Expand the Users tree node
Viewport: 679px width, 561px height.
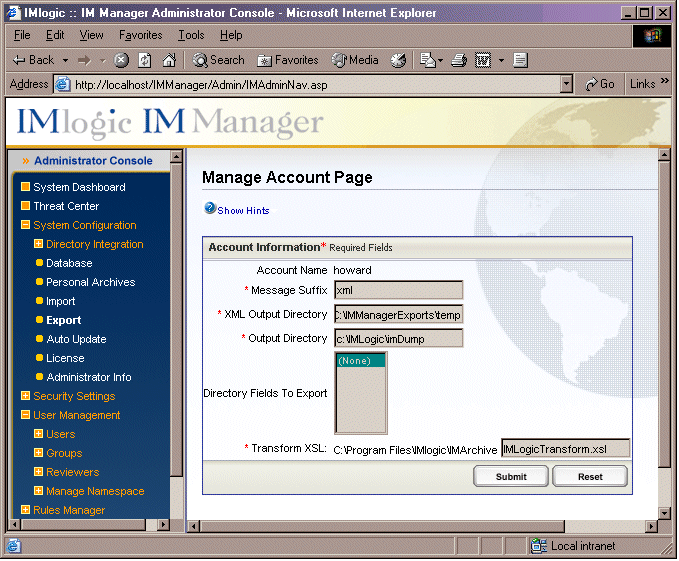coord(39,434)
